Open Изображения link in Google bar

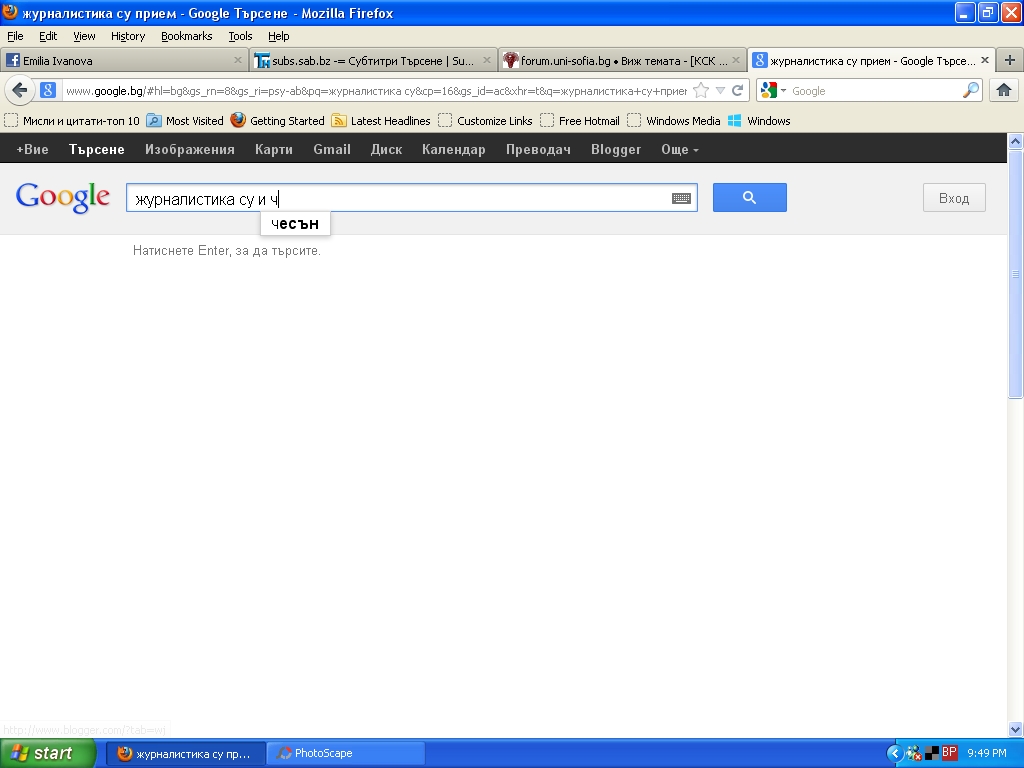[189, 150]
